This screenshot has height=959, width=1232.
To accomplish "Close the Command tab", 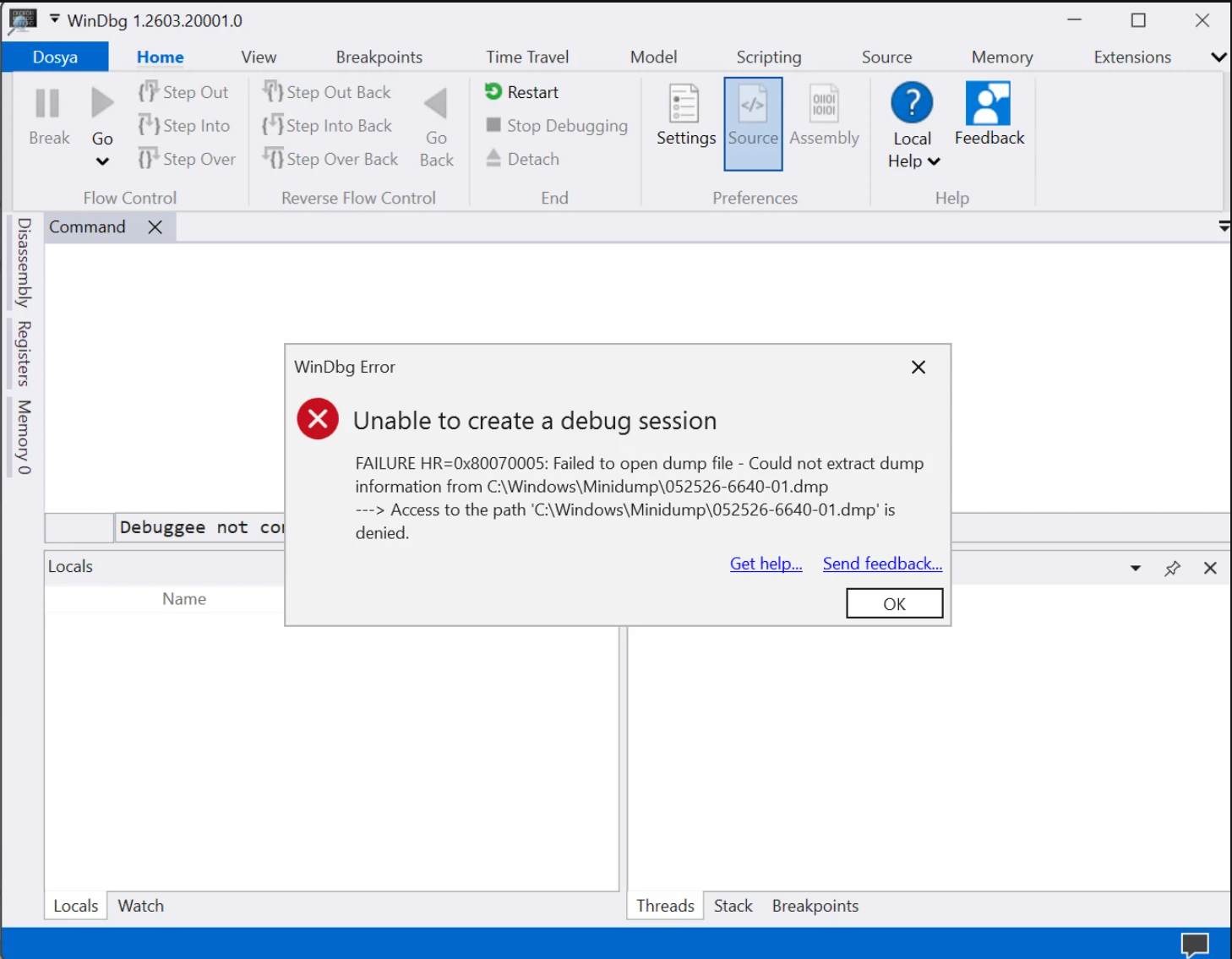I will tap(155, 227).
